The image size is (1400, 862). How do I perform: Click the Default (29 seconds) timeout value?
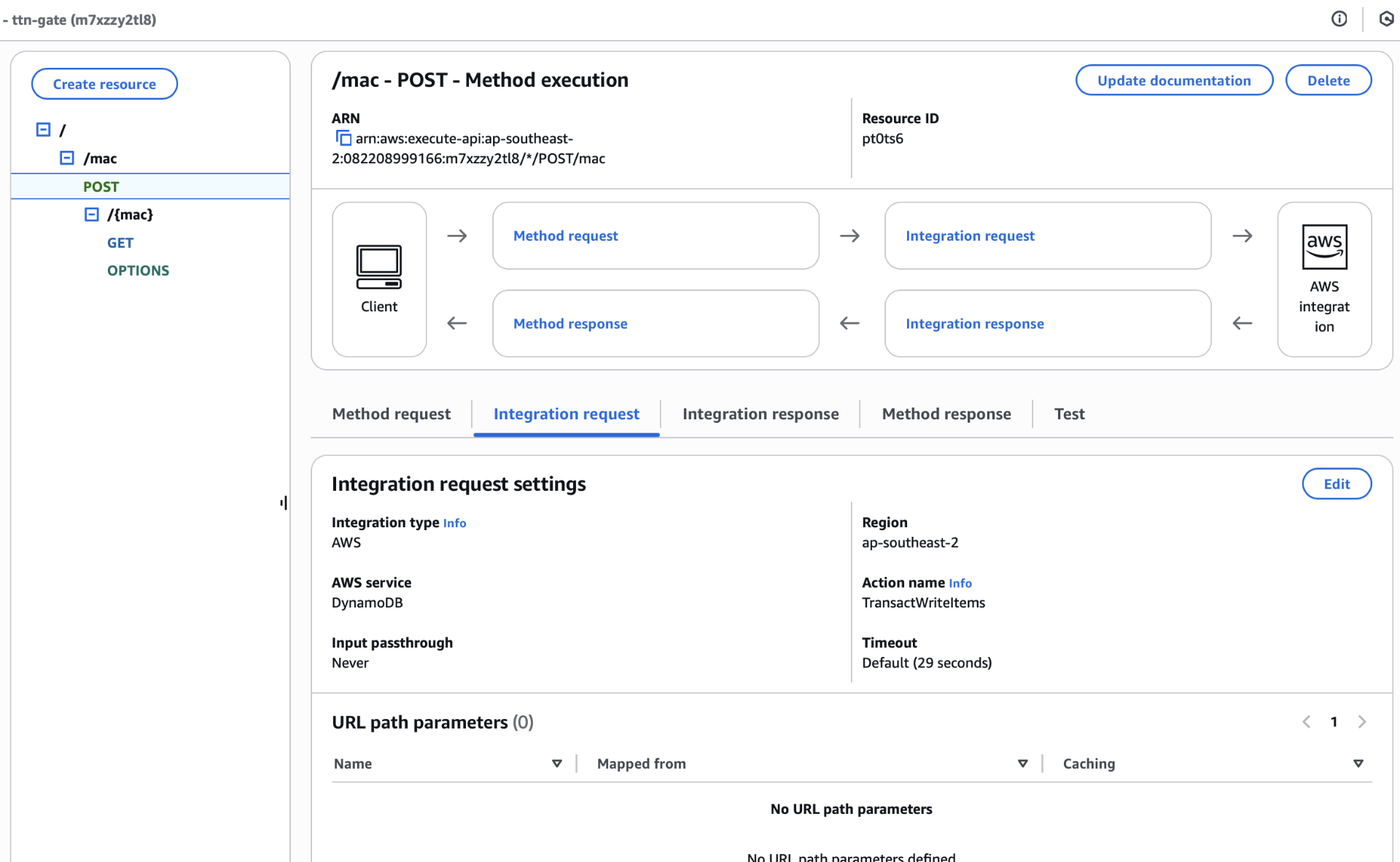point(927,663)
